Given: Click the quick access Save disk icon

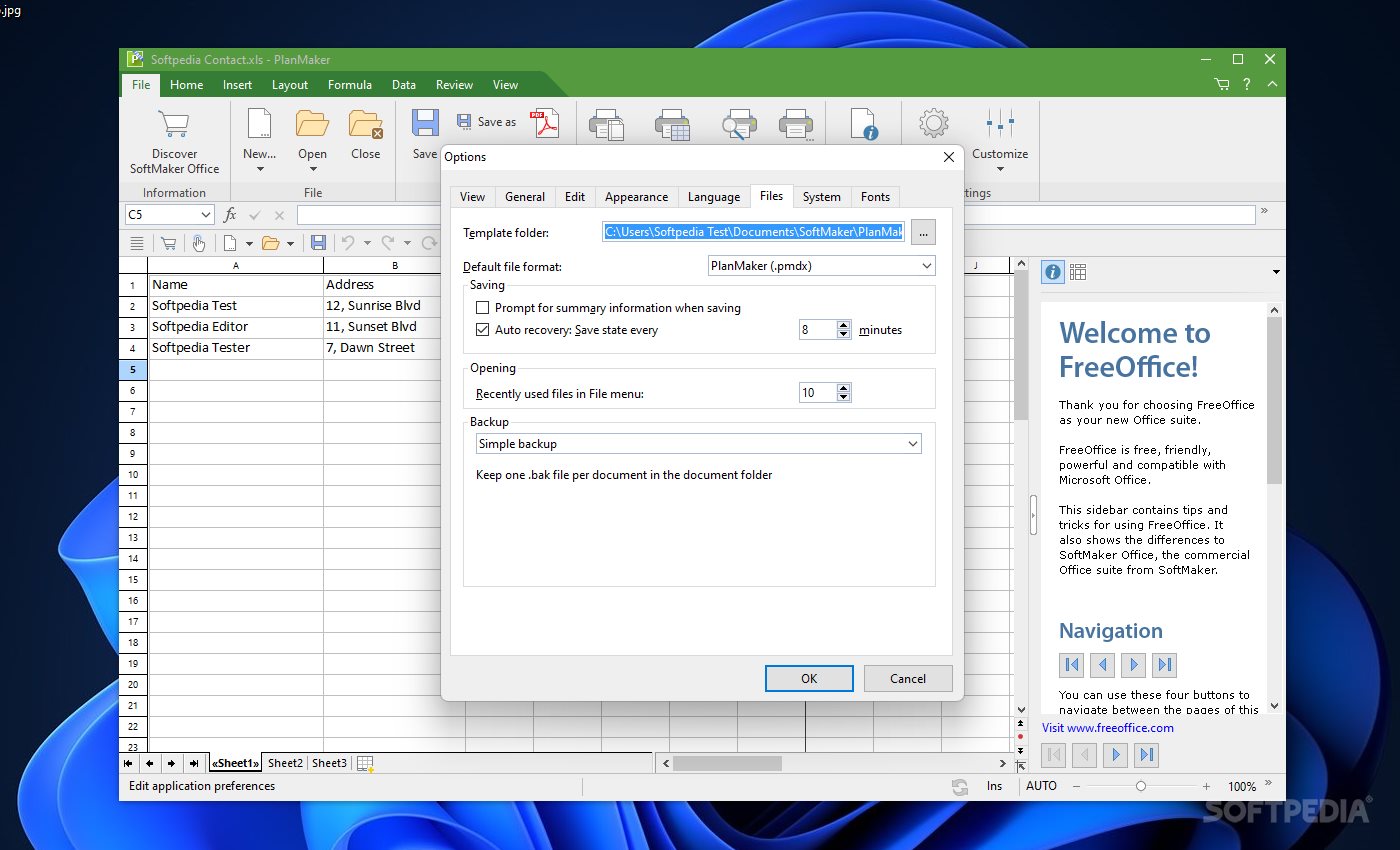Looking at the screenshot, I should (x=318, y=243).
